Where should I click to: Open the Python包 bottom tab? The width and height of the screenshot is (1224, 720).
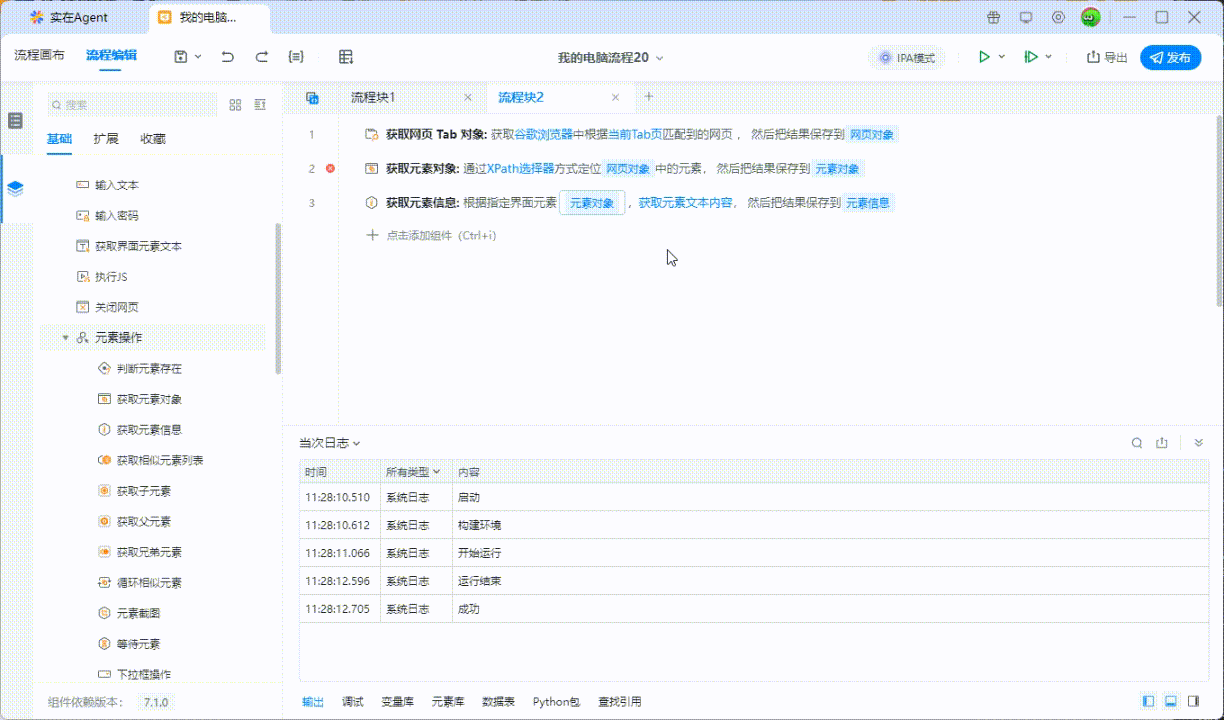click(556, 702)
